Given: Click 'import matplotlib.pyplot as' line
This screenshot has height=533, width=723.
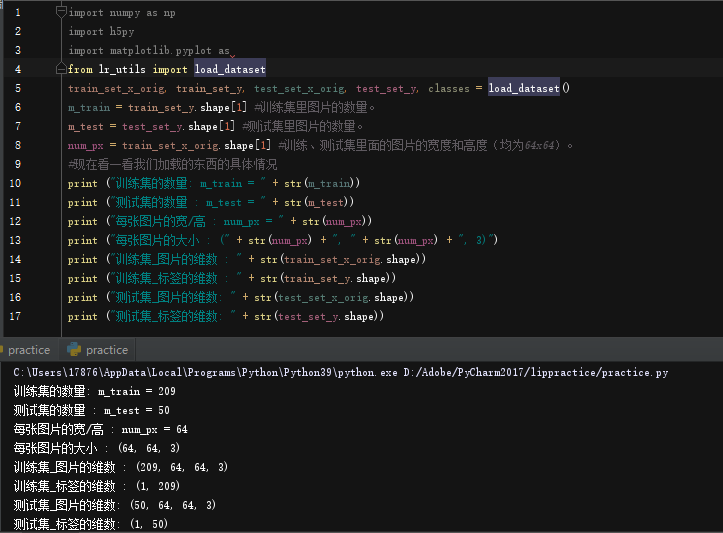Looking at the screenshot, I should pos(149,51).
